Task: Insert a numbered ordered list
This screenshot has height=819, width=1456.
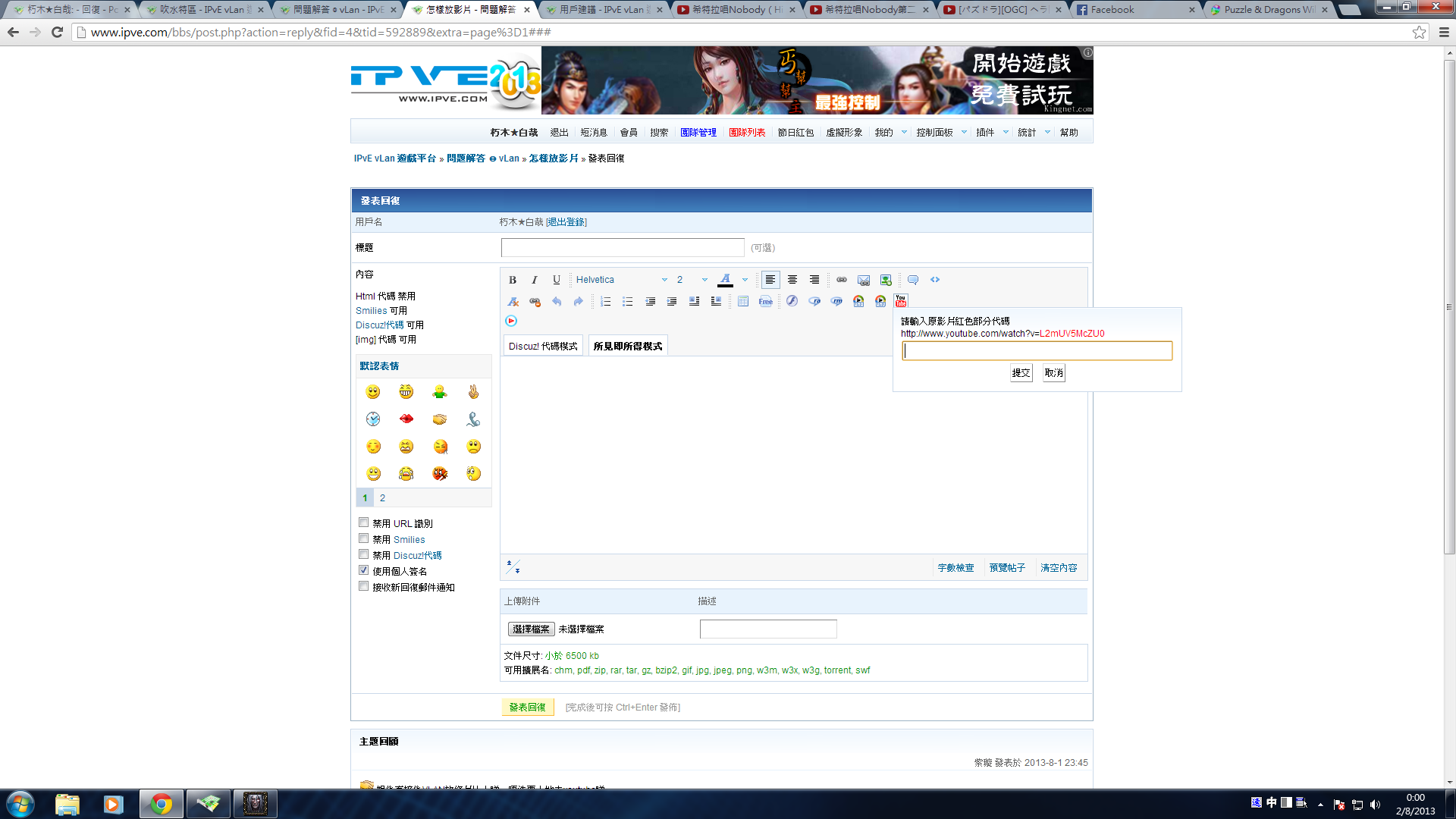Action: coord(605,301)
